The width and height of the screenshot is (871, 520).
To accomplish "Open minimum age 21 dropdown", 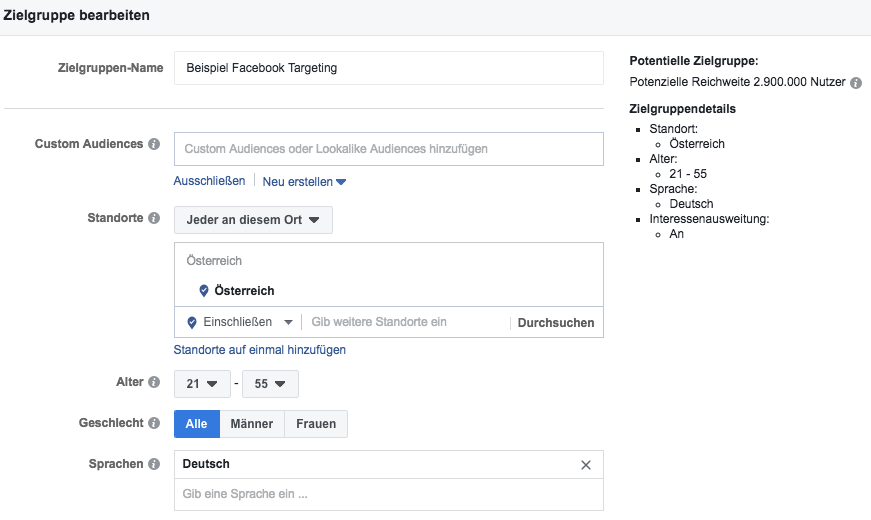I will pos(201,384).
